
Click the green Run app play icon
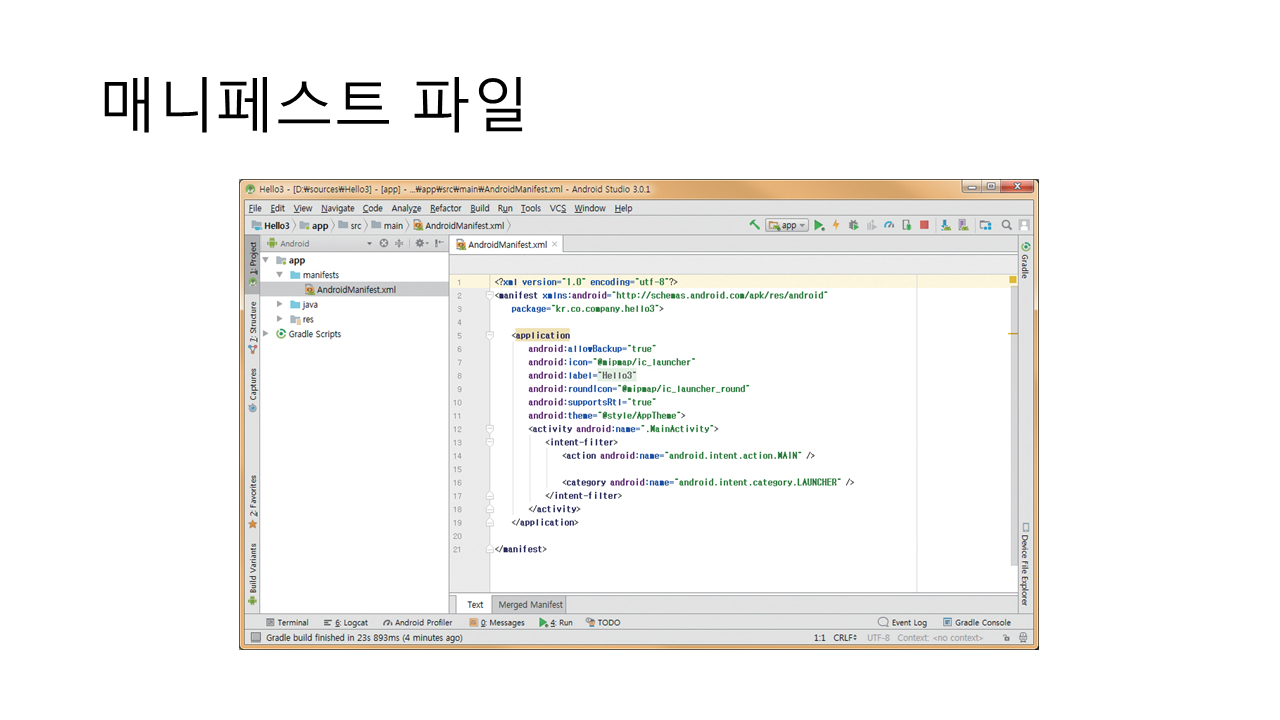point(819,226)
